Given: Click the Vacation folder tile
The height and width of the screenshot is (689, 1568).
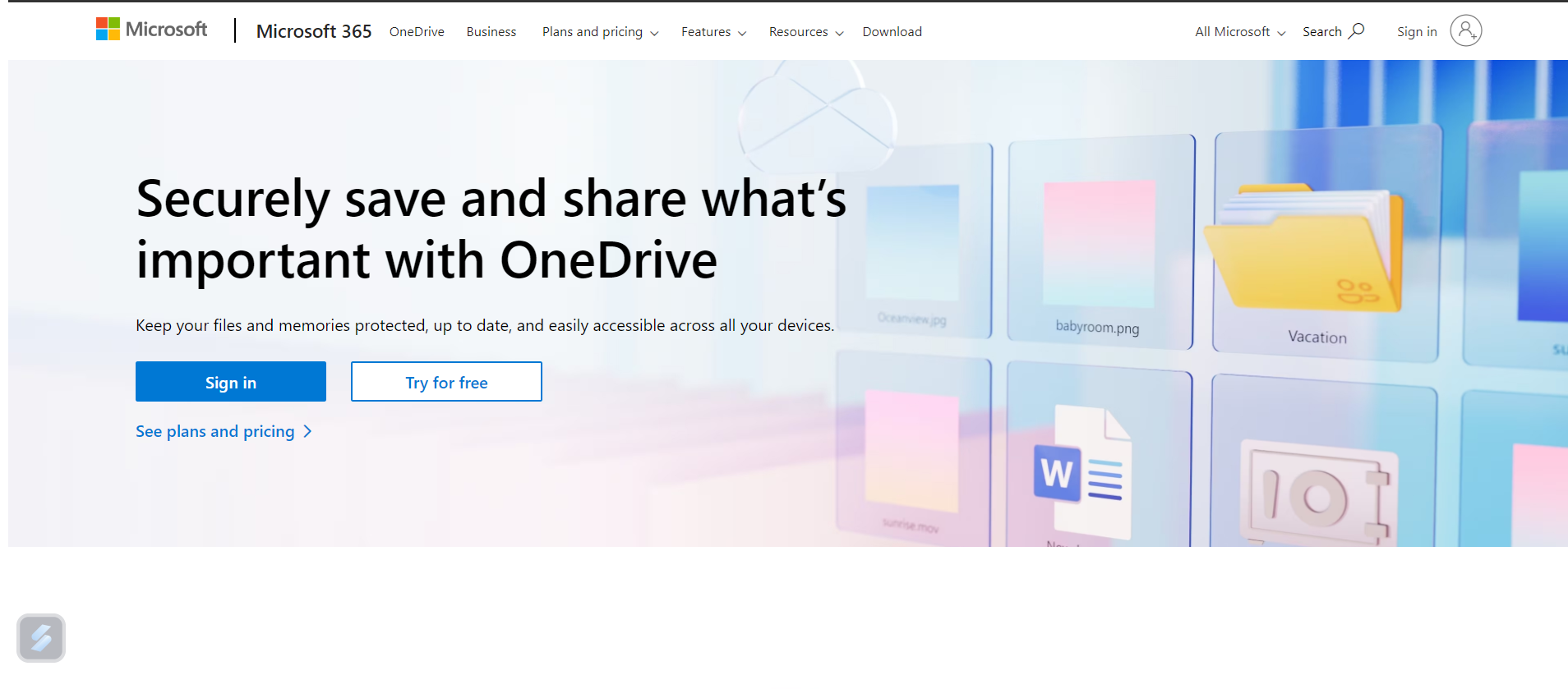Looking at the screenshot, I should pyautogui.click(x=1326, y=242).
